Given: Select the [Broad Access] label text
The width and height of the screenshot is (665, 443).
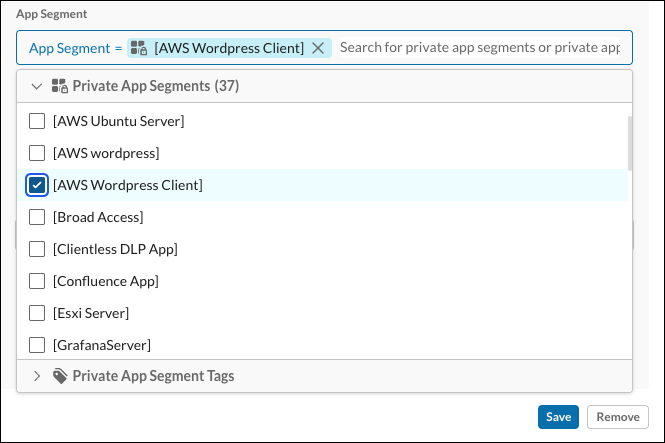Looking at the screenshot, I should (98, 217).
